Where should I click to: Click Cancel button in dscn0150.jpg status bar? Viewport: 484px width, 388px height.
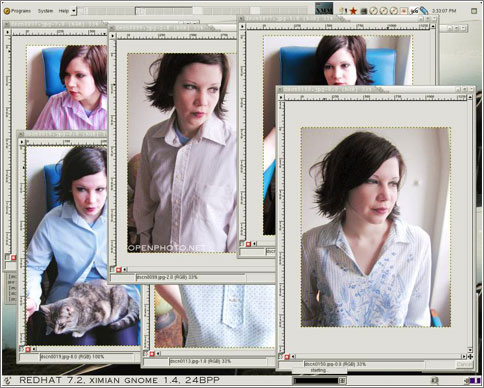464,364
